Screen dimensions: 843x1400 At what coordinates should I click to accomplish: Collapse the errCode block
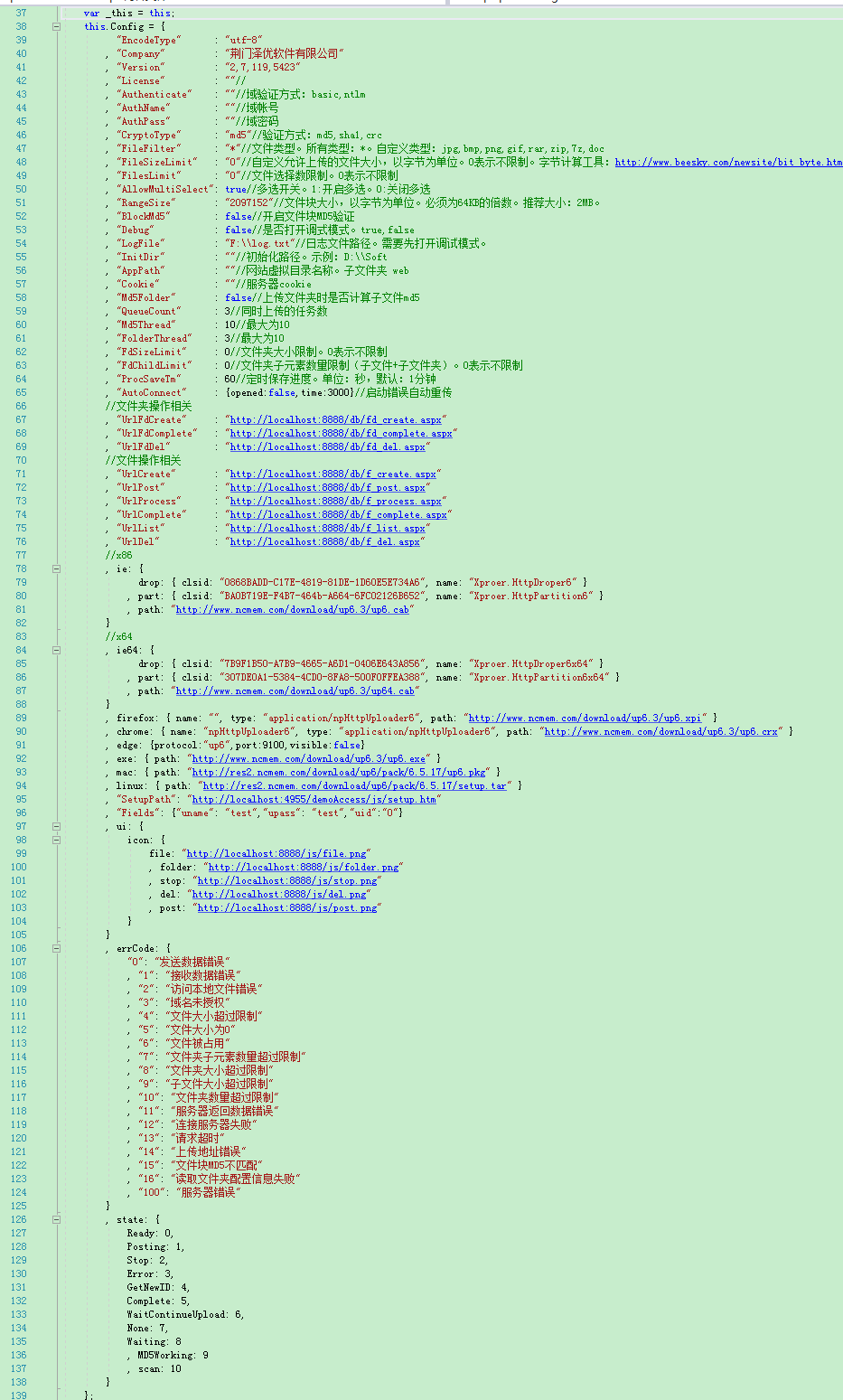click(56, 948)
